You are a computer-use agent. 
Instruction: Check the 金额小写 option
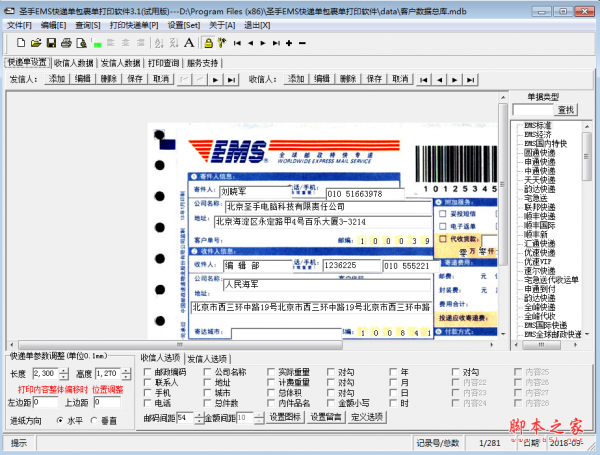pos(331,403)
